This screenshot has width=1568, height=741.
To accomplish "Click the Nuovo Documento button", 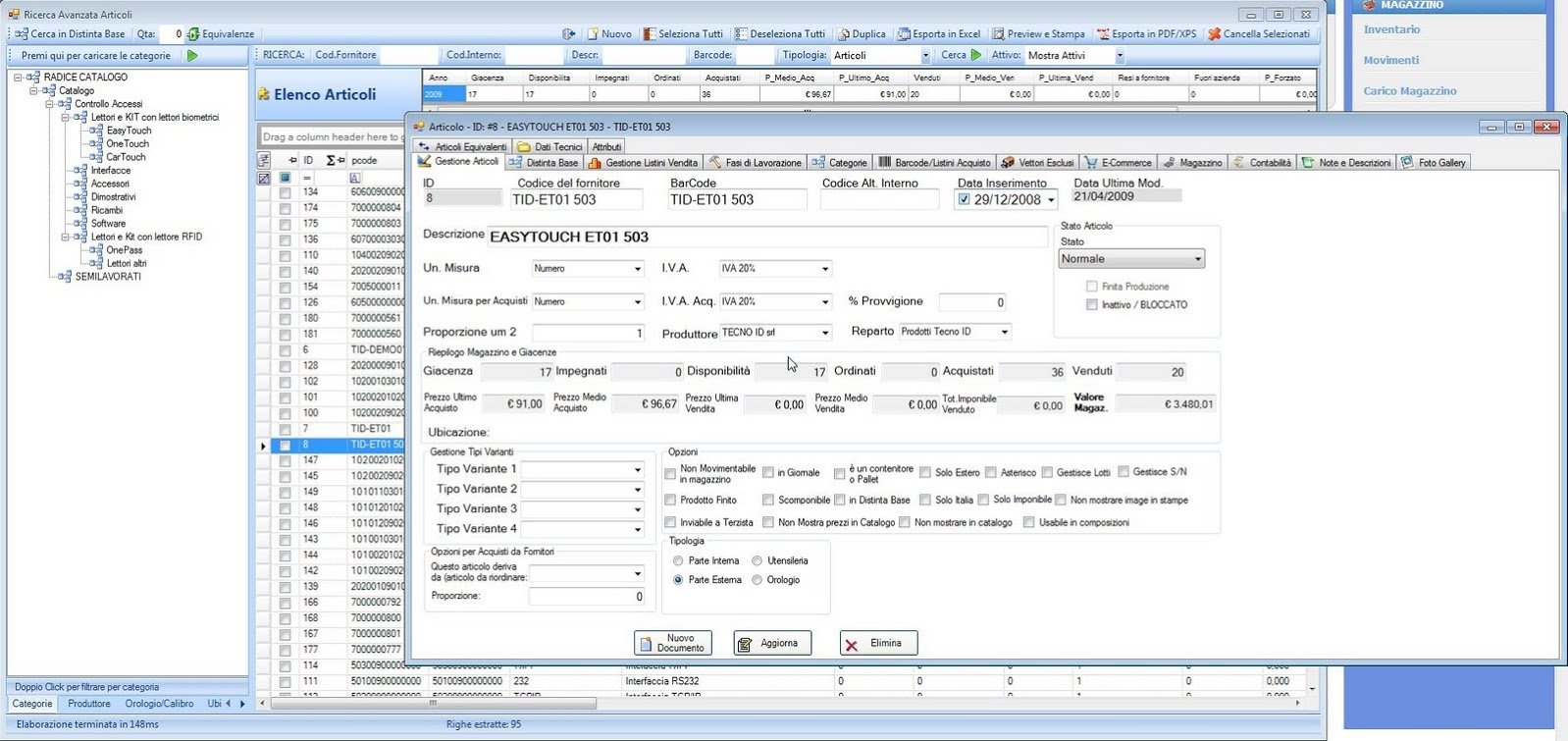I will 673,644.
